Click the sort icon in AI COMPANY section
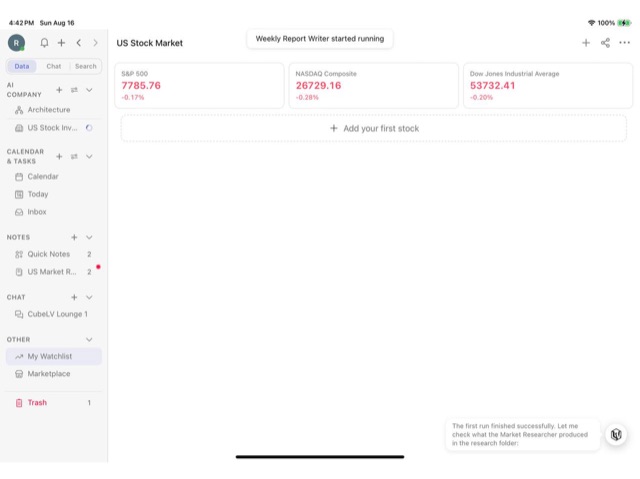The height and width of the screenshot is (479, 640). point(74,90)
